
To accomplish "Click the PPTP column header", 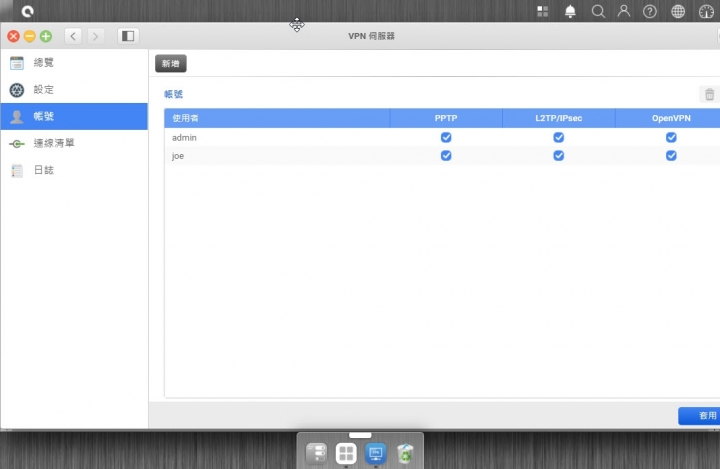I will [x=446, y=118].
